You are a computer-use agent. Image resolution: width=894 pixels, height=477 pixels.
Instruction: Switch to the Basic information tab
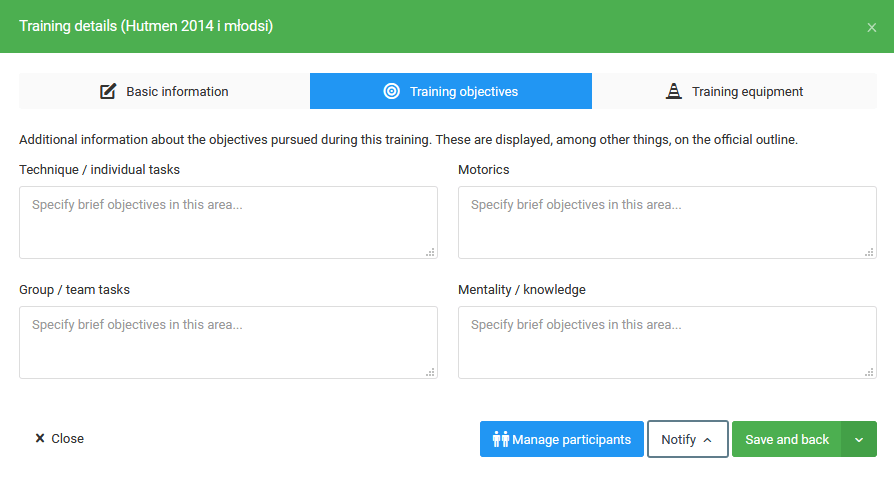177,91
